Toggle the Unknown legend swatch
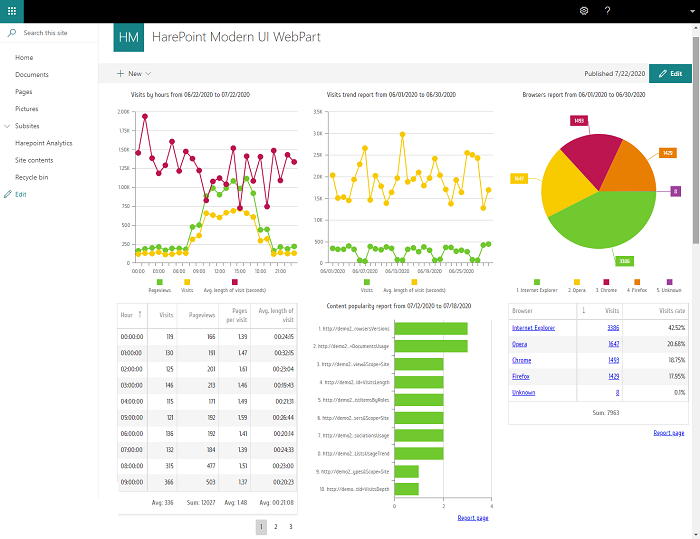Screen dimensions: 700x539 [x=669, y=282]
